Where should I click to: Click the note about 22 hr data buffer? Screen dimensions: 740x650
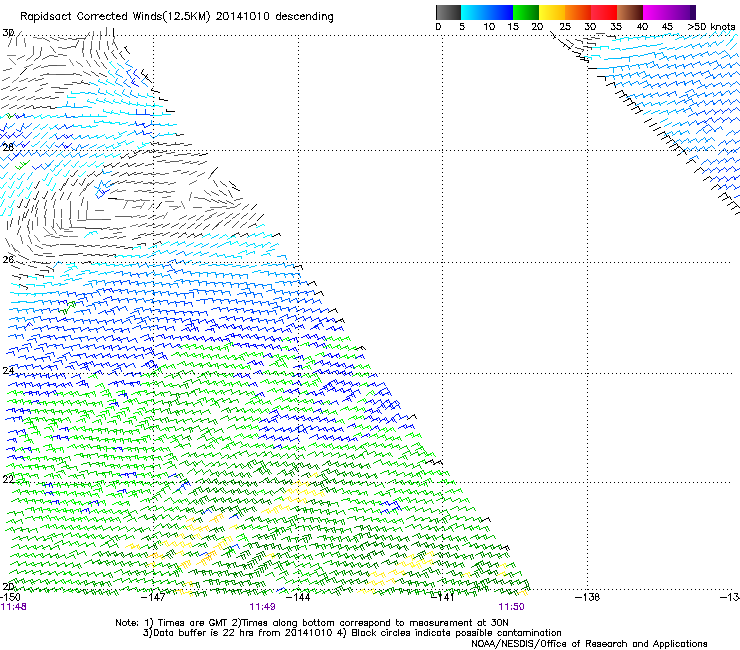click(352, 633)
